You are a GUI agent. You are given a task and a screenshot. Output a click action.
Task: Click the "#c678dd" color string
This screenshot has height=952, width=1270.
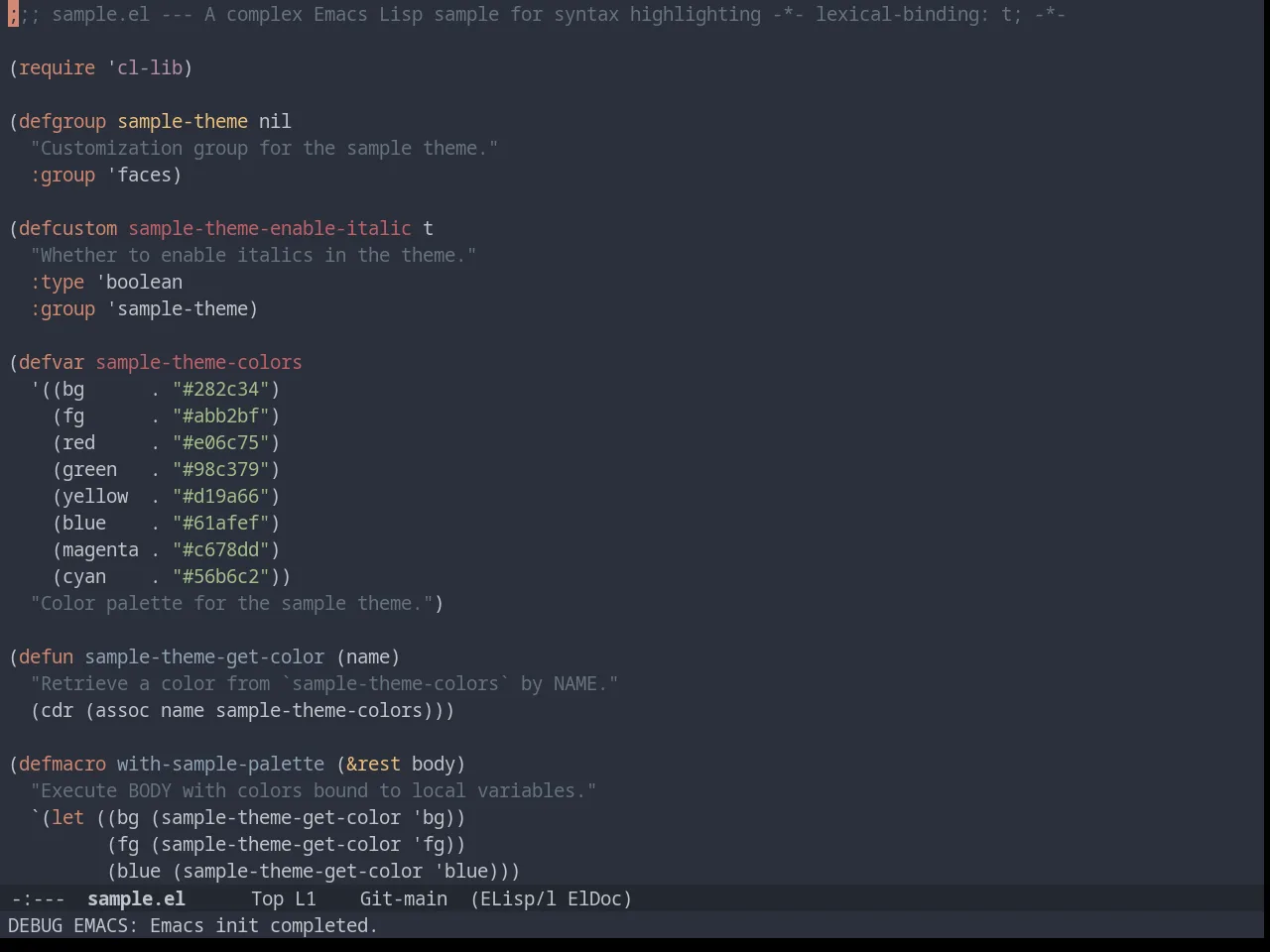pyautogui.click(x=220, y=549)
